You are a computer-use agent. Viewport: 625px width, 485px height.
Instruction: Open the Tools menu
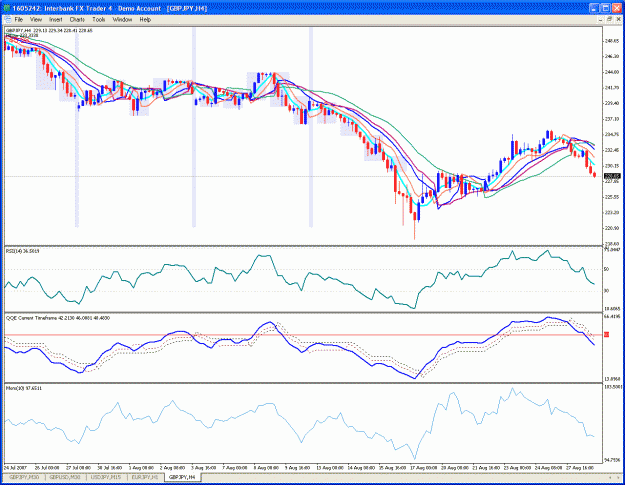(x=98, y=19)
